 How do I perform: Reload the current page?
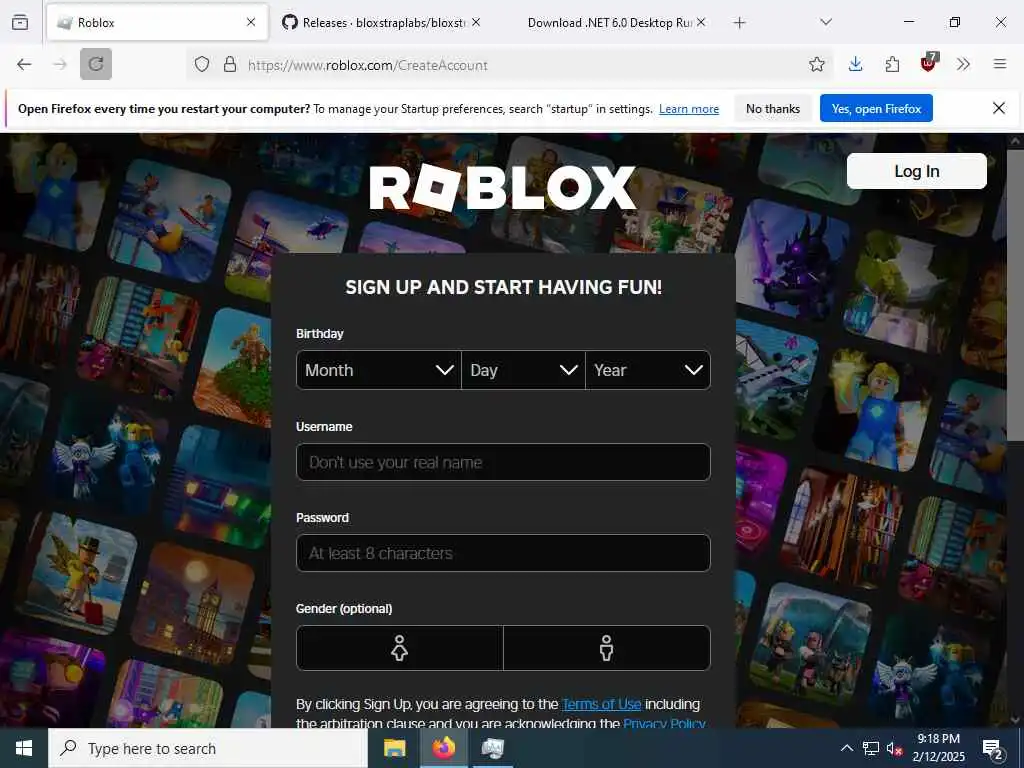pos(96,64)
